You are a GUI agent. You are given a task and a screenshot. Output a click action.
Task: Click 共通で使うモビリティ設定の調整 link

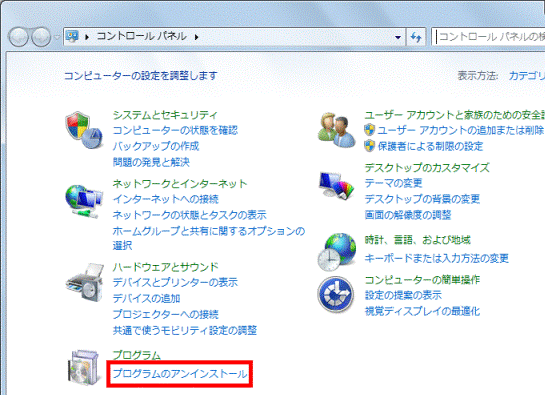pyautogui.click(x=185, y=330)
